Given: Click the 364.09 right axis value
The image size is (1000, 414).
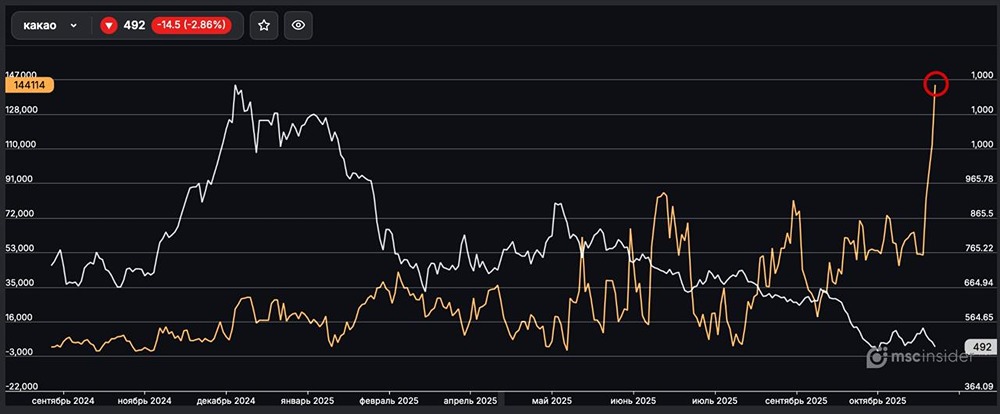Looking at the screenshot, I should tap(979, 386).
